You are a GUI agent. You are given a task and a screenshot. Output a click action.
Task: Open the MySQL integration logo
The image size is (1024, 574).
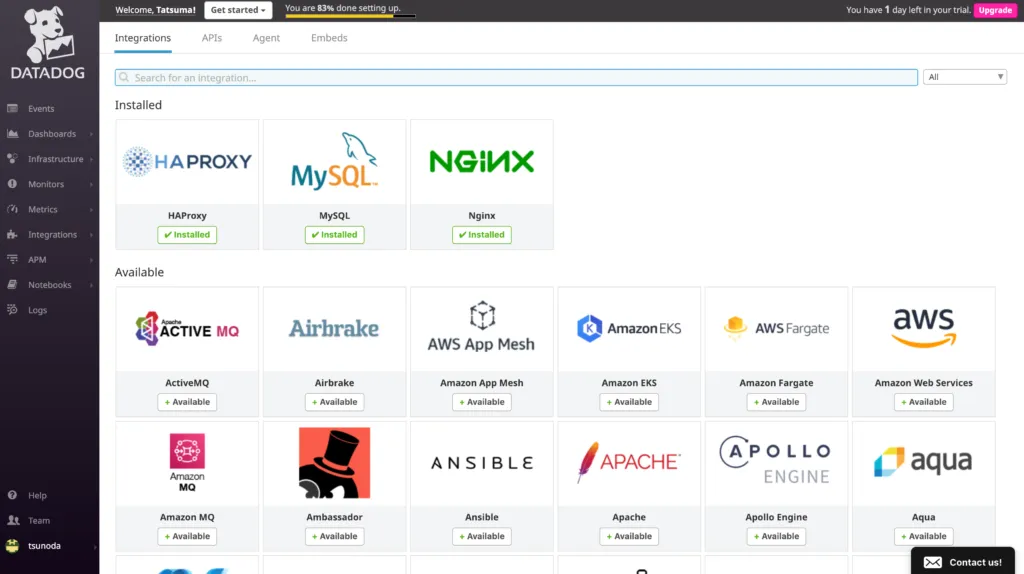334,161
